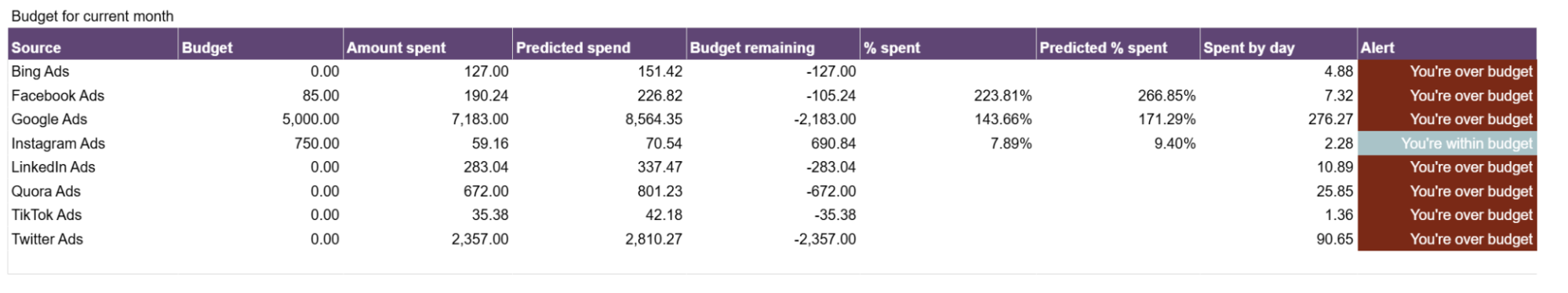Select the % spent column header
Screen dimensions: 1568x293
point(948,47)
